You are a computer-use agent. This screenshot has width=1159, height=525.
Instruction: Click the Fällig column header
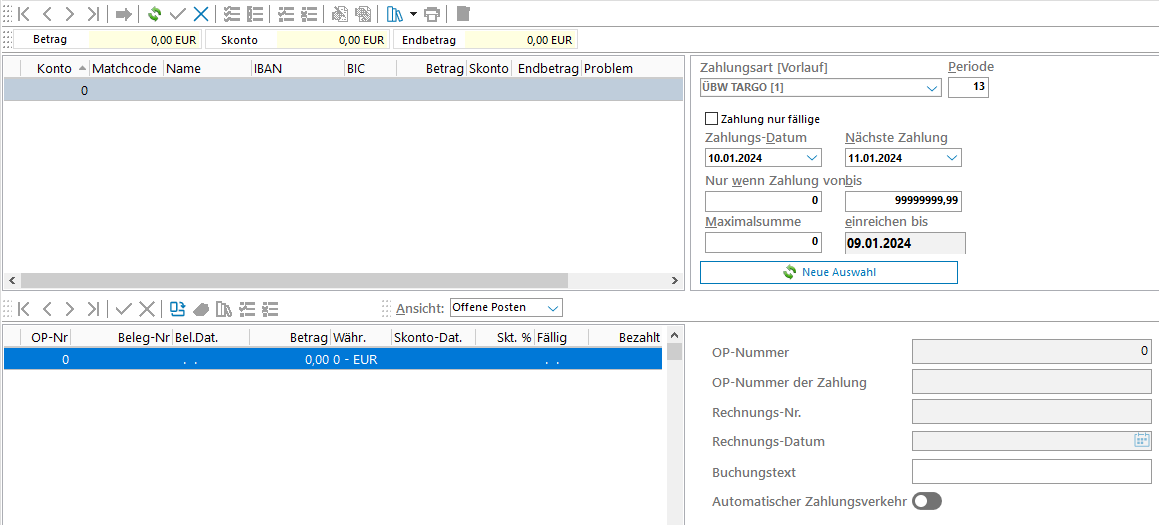click(x=552, y=338)
